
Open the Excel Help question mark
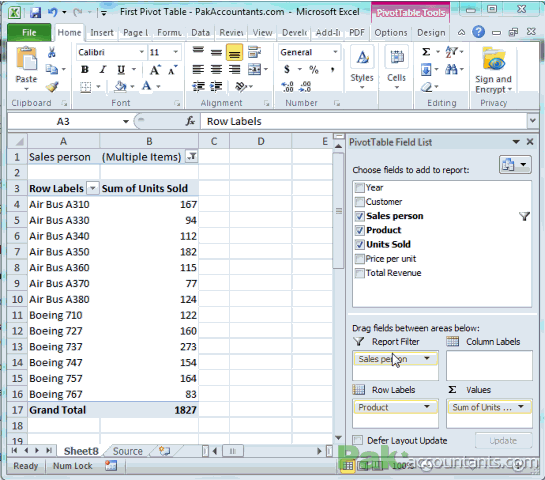pos(479,32)
